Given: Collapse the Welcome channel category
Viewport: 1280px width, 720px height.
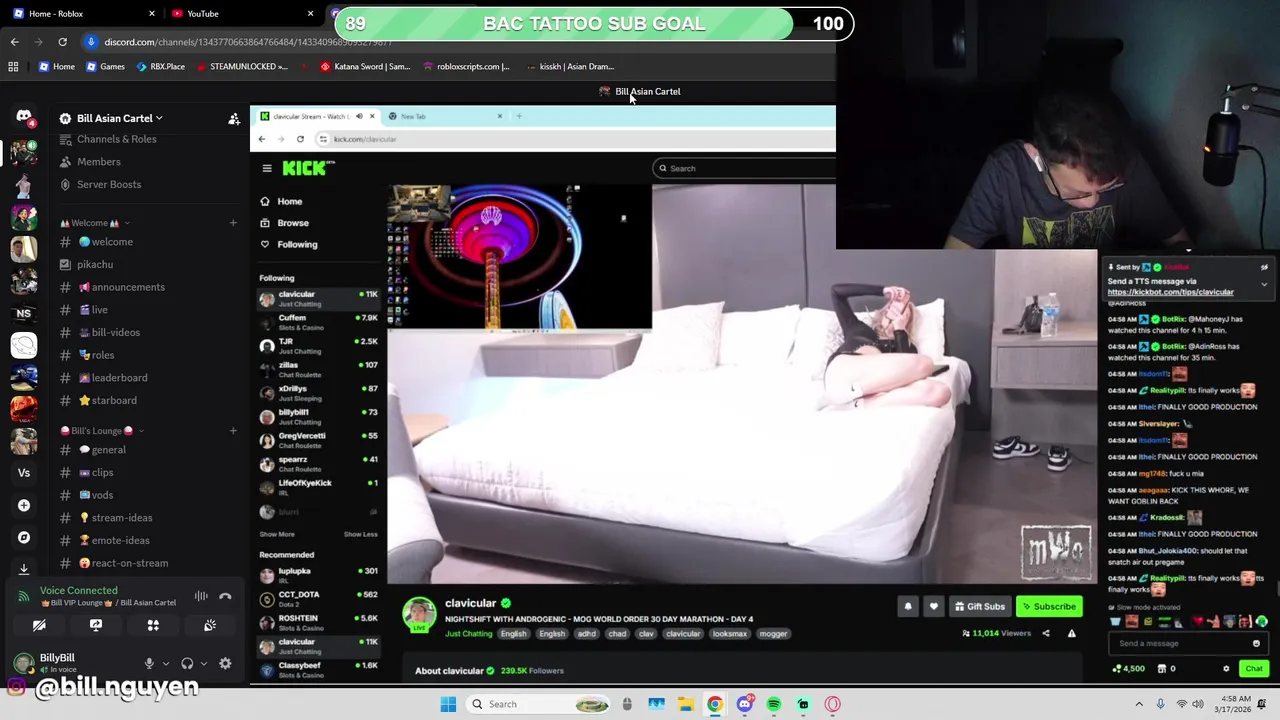Looking at the screenshot, I should (95, 223).
